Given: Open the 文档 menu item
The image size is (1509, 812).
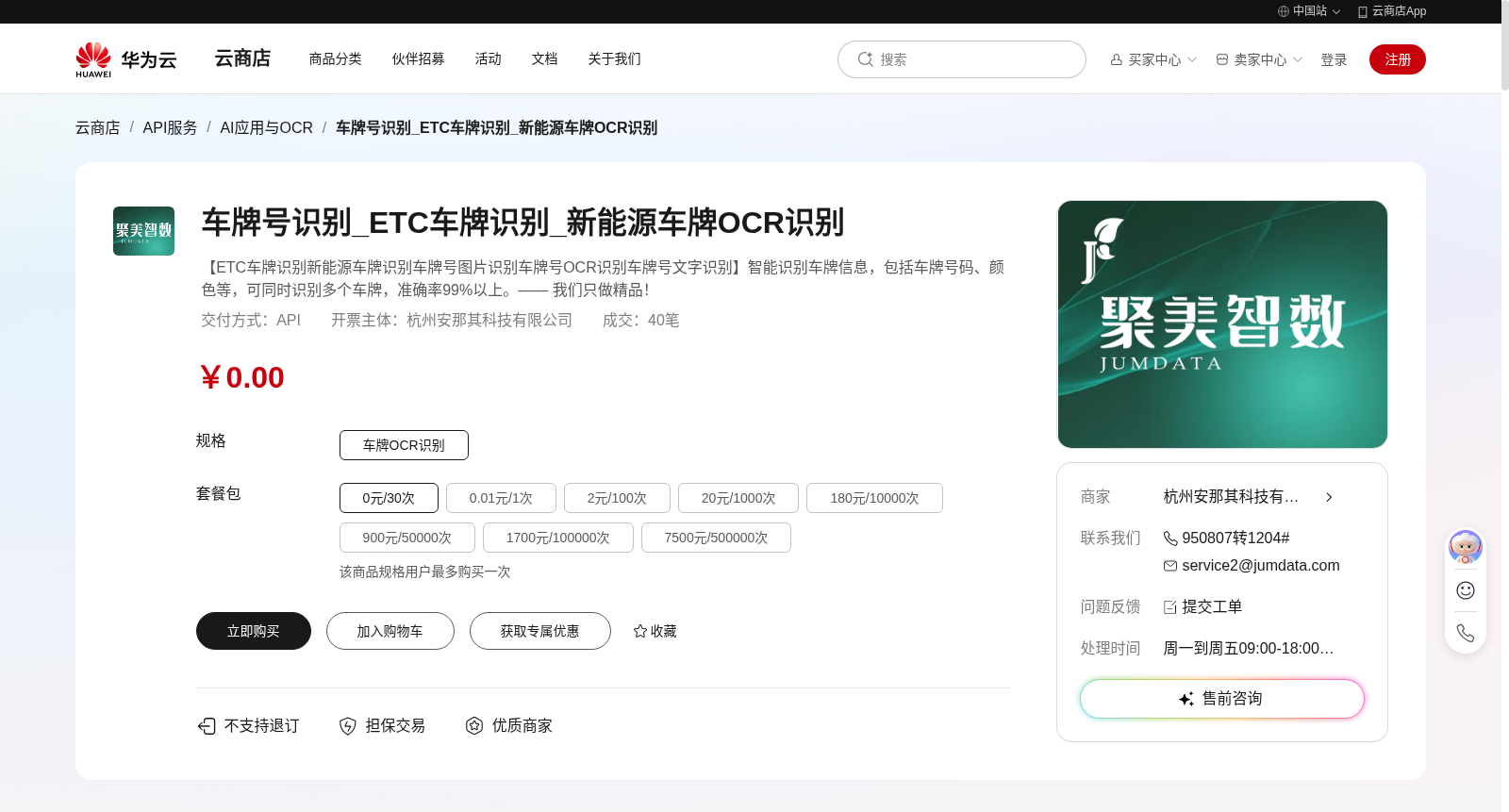Looking at the screenshot, I should tap(544, 58).
